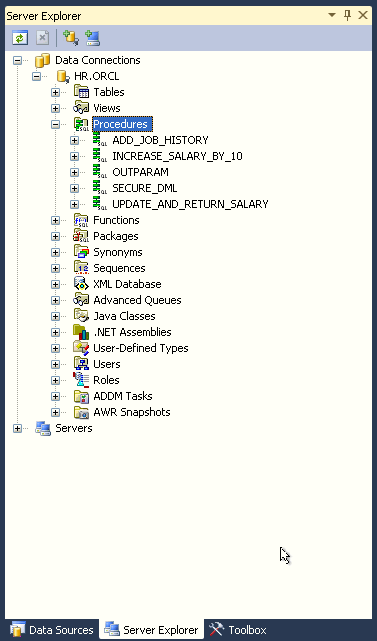This screenshot has width=377, height=641.
Task: Click the Java Classes folder icon
Action: [x=81, y=316]
